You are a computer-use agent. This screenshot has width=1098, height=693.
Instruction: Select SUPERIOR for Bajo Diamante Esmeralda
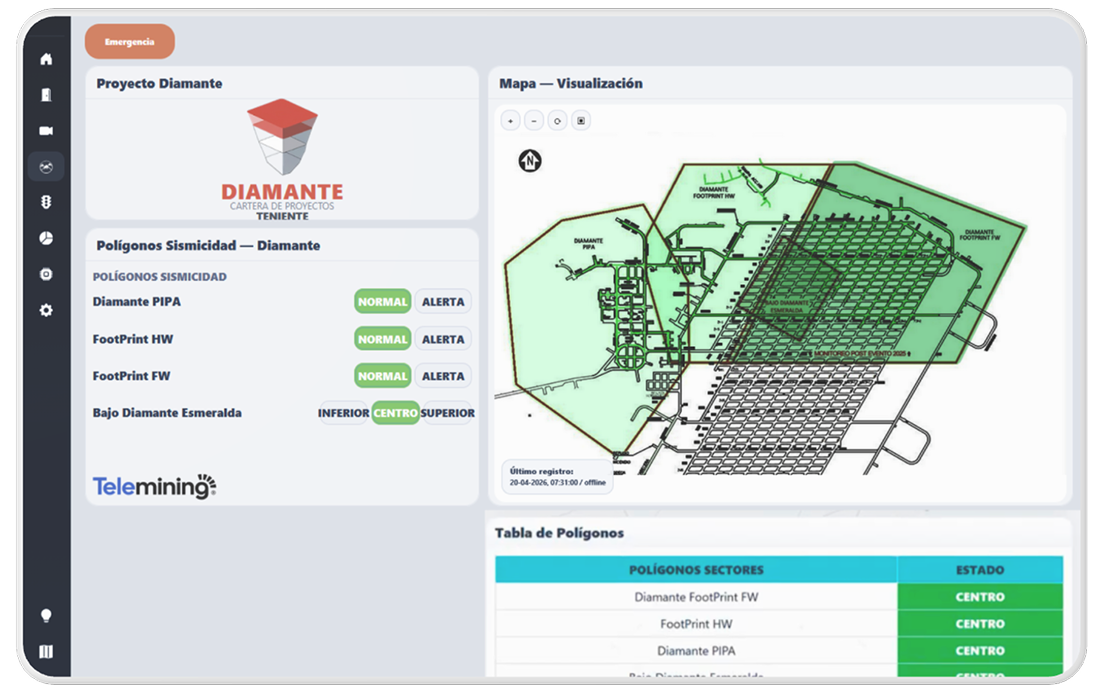click(447, 413)
